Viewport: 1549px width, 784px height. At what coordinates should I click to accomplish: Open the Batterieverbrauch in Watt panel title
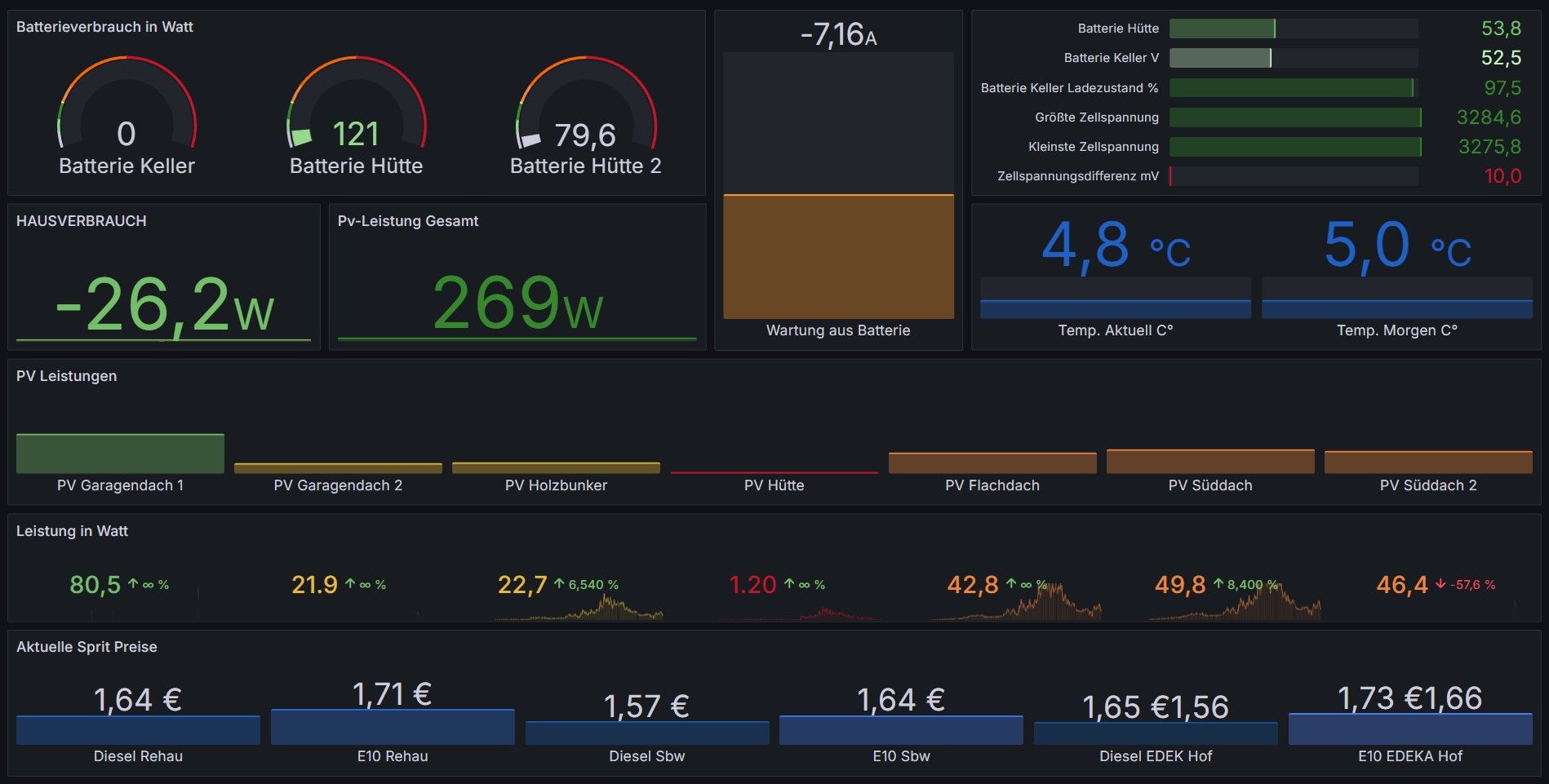pos(104,27)
